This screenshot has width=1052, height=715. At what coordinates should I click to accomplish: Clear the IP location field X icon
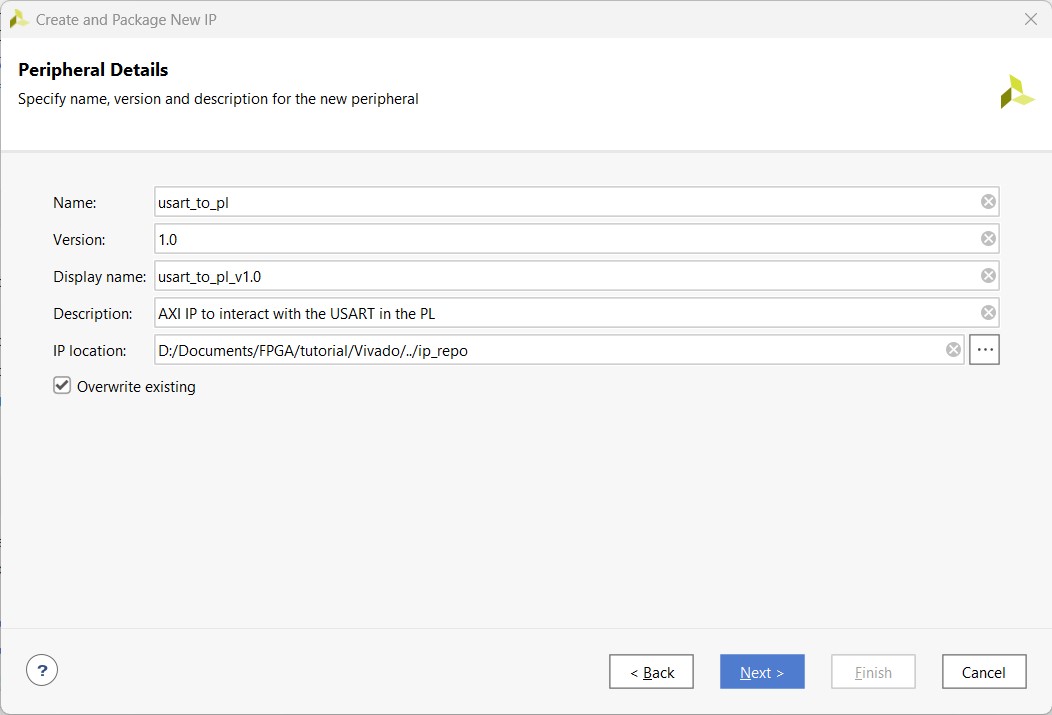953,350
